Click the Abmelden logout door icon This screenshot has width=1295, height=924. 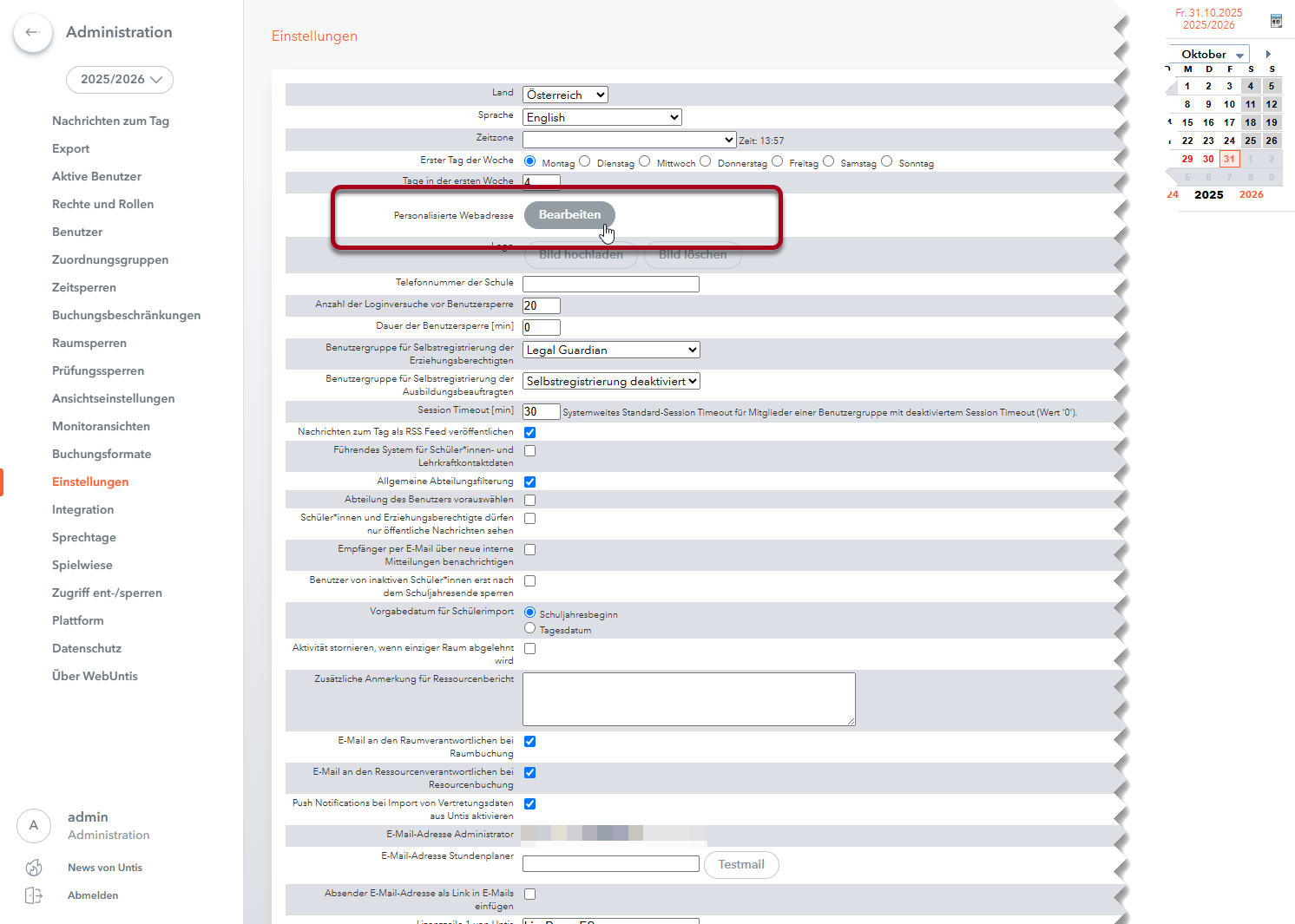click(x=34, y=895)
